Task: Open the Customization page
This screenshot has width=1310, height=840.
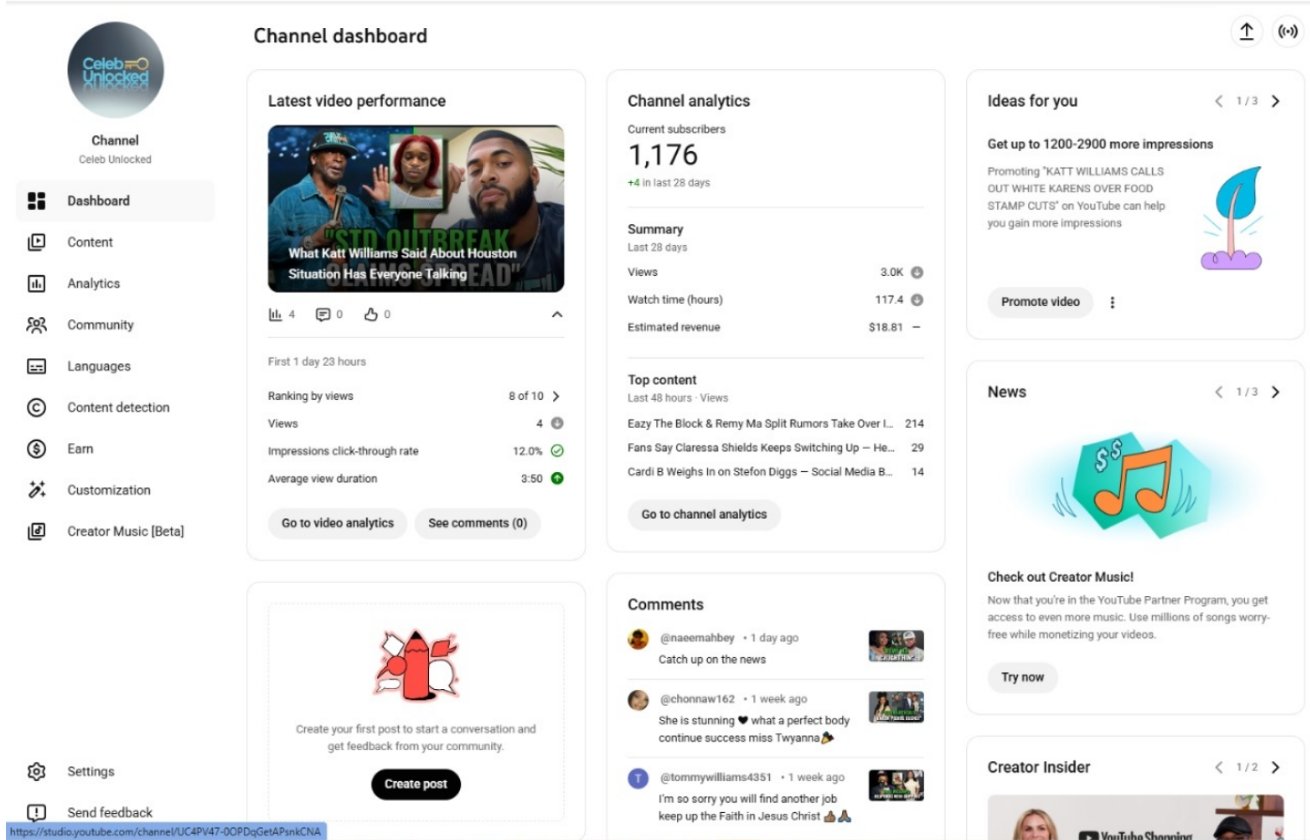Action: [x=108, y=490]
